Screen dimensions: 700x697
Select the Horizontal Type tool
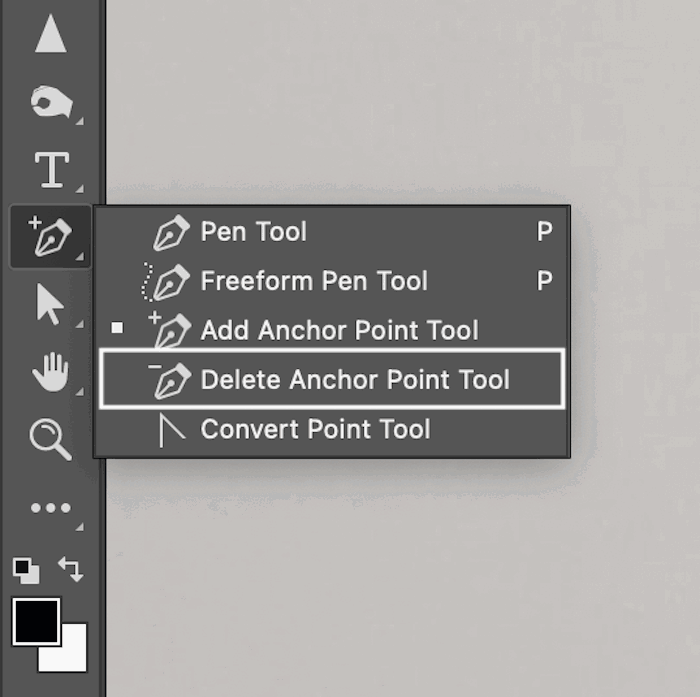tap(52, 170)
